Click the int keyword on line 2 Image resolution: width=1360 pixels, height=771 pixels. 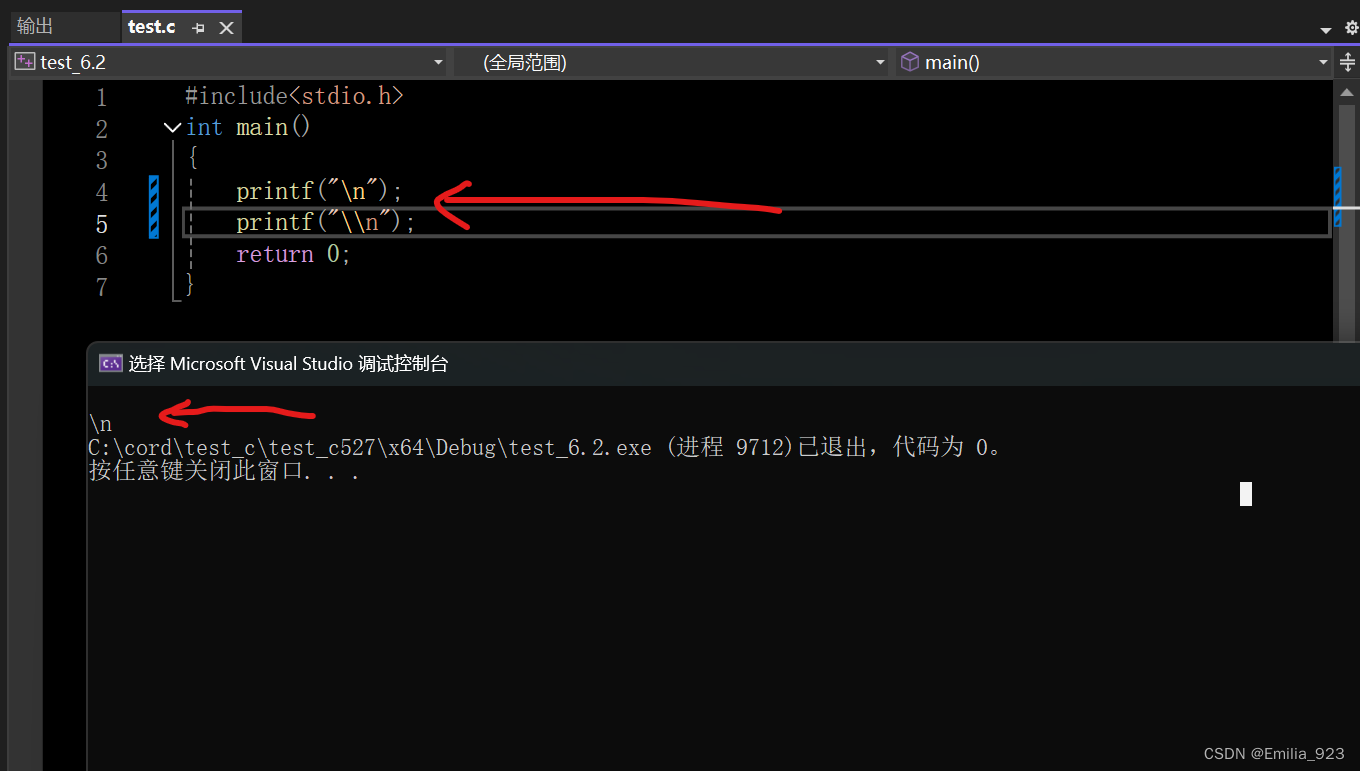(204, 127)
